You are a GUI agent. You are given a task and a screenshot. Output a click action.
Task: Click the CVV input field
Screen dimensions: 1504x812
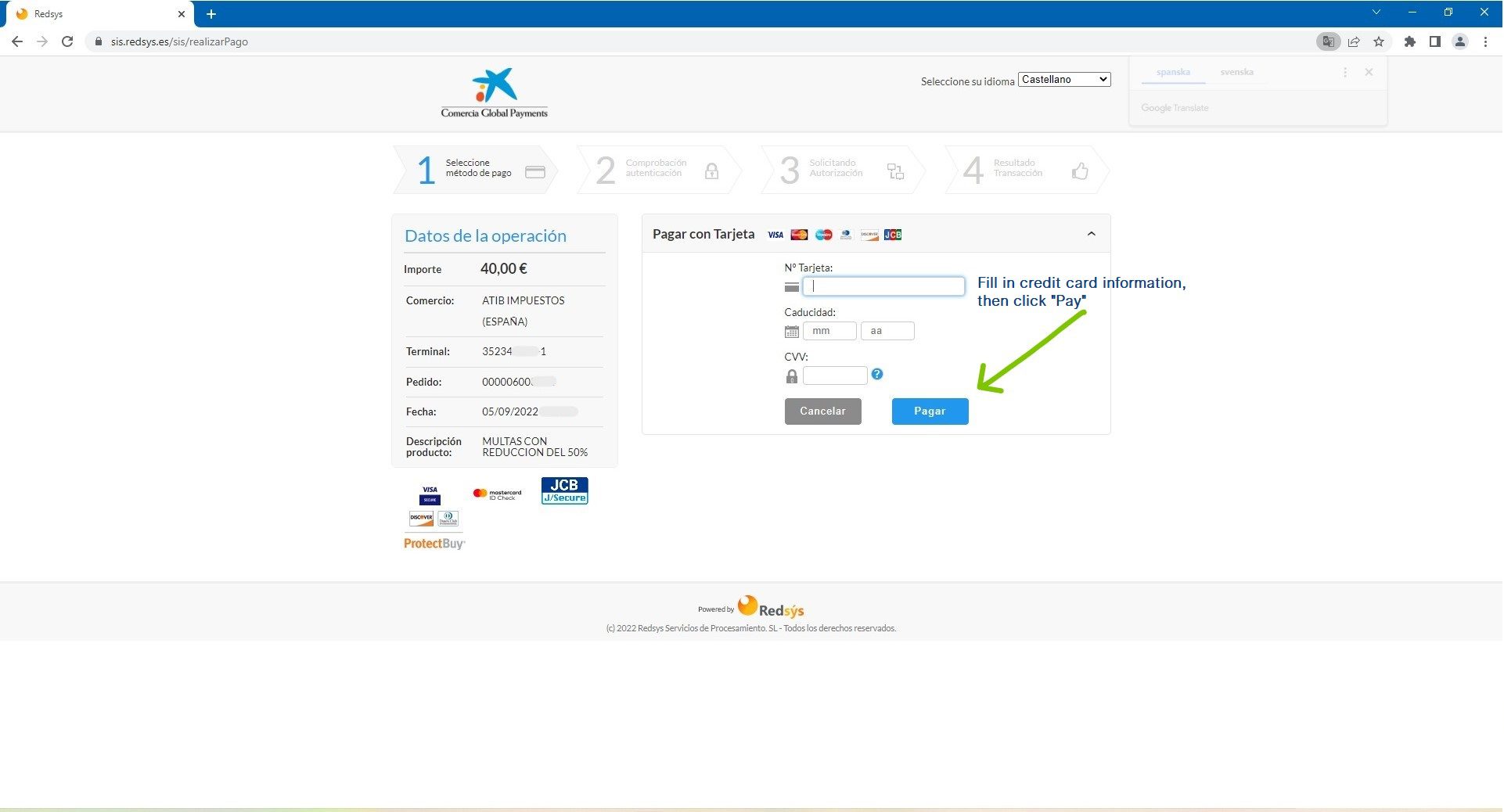[835, 375]
